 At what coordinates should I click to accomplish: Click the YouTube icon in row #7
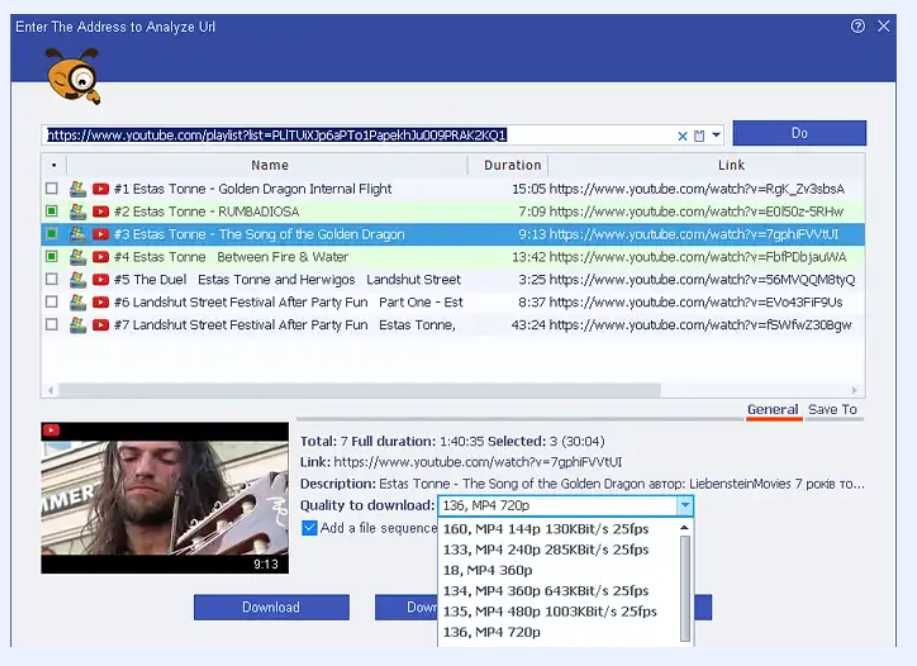click(x=101, y=325)
